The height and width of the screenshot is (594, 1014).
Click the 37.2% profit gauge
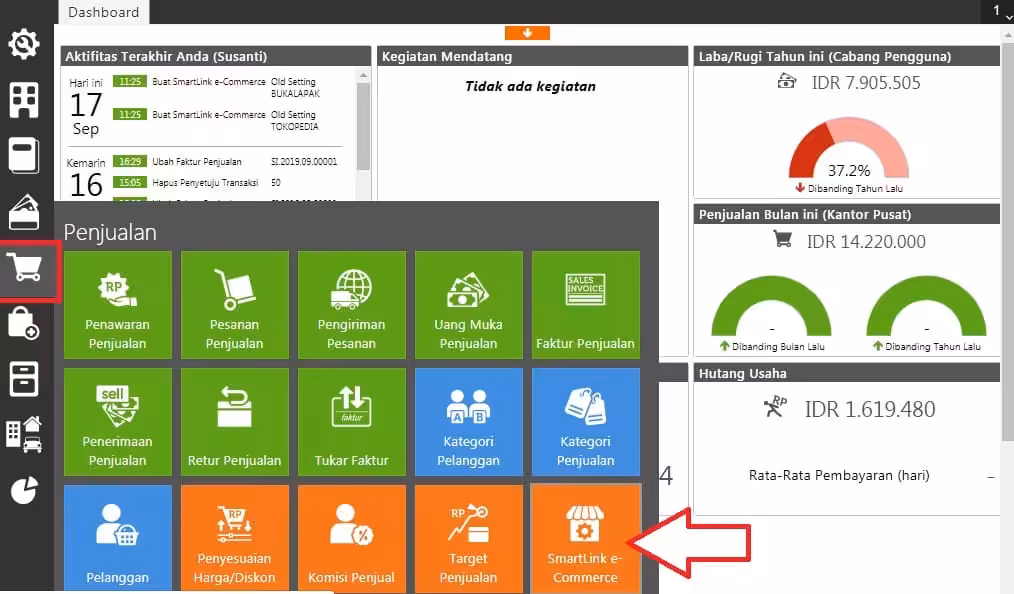click(x=848, y=149)
